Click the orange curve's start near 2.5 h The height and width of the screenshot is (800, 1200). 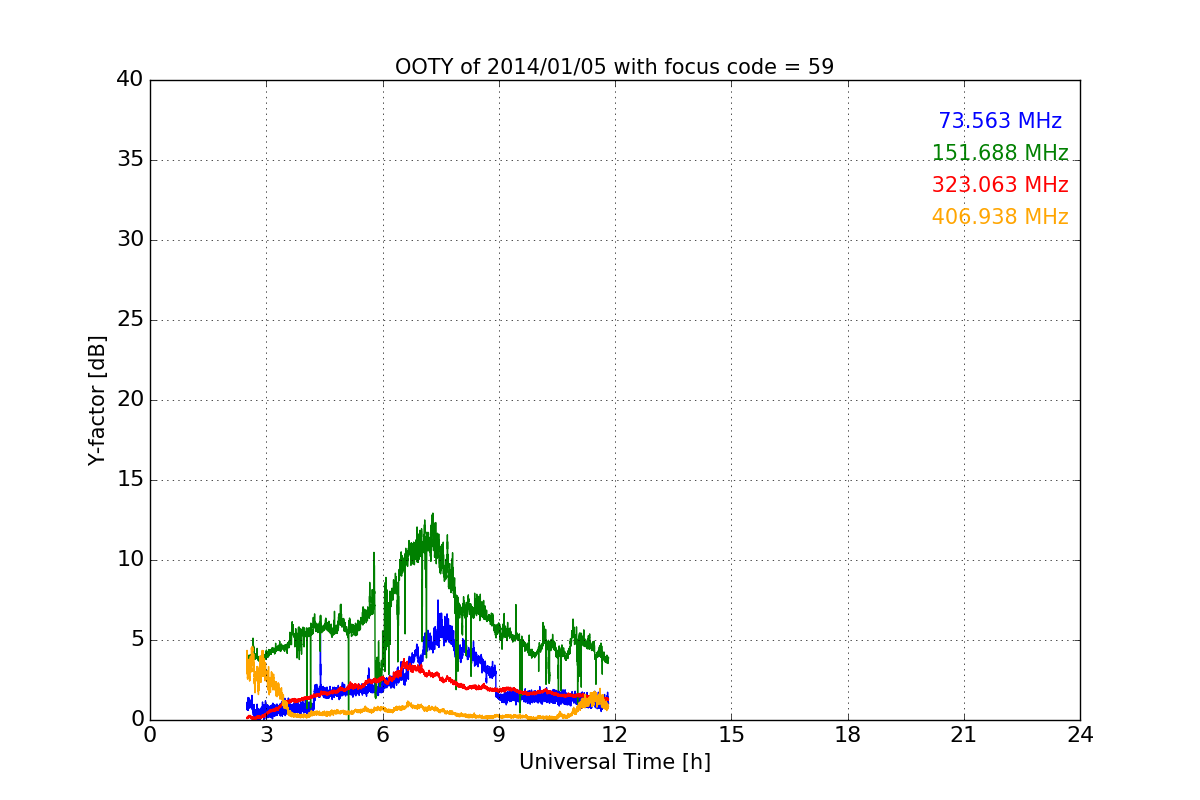pos(247,660)
